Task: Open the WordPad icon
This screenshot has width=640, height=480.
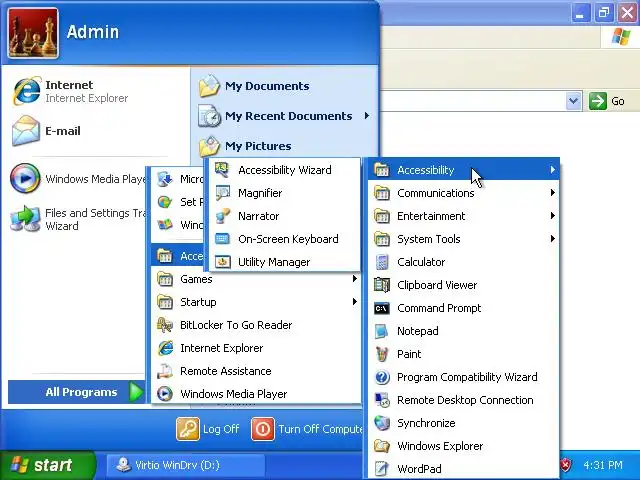Action: [382, 469]
